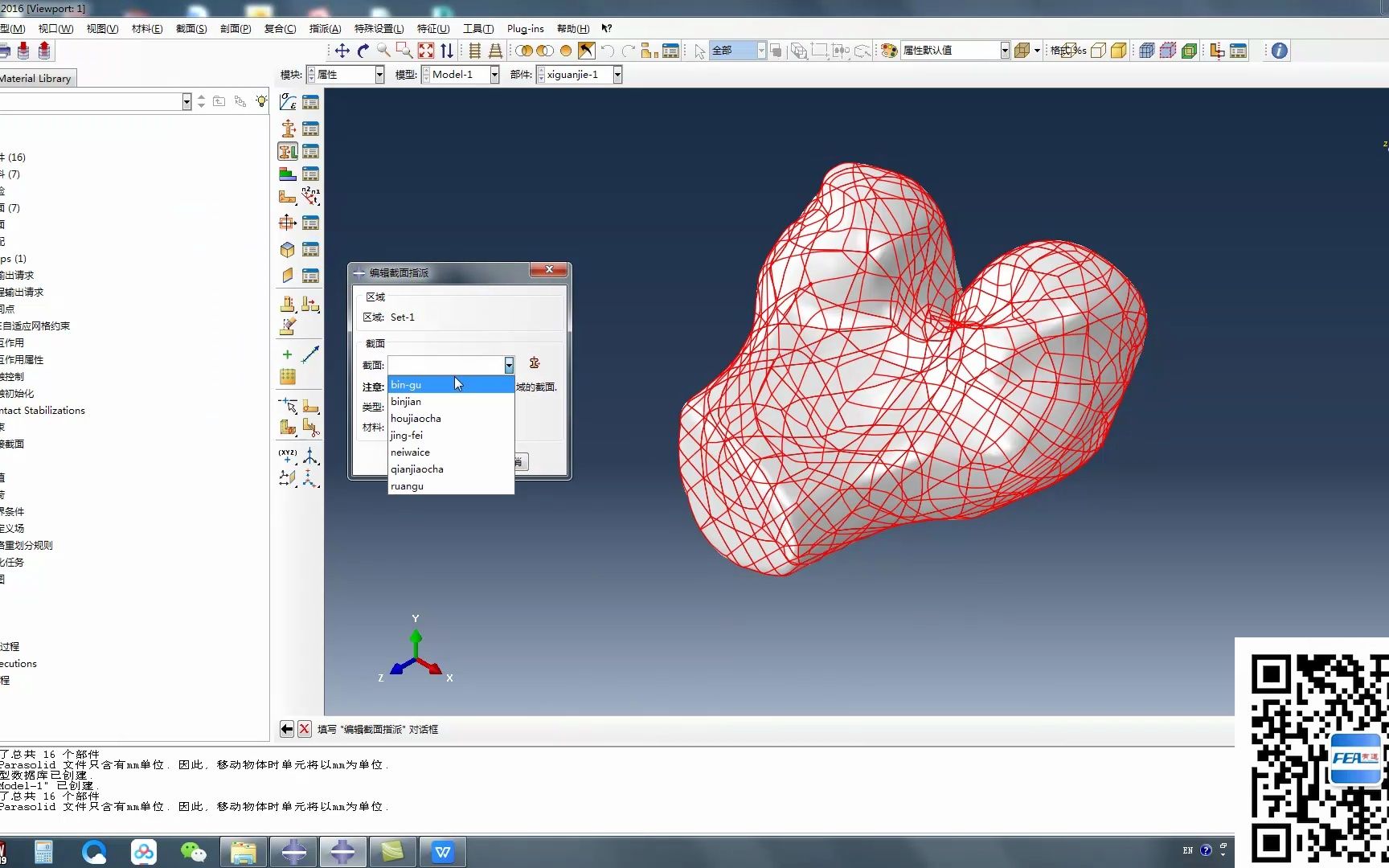Click the lightbulb icon in Material Library
The width and height of the screenshot is (1389, 868).
pyautogui.click(x=261, y=101)
